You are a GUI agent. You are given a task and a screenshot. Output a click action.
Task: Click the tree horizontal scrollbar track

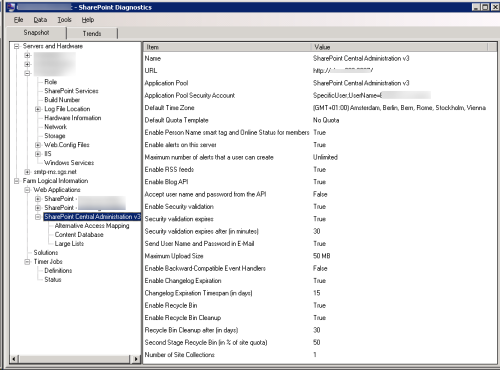point(75,359)
